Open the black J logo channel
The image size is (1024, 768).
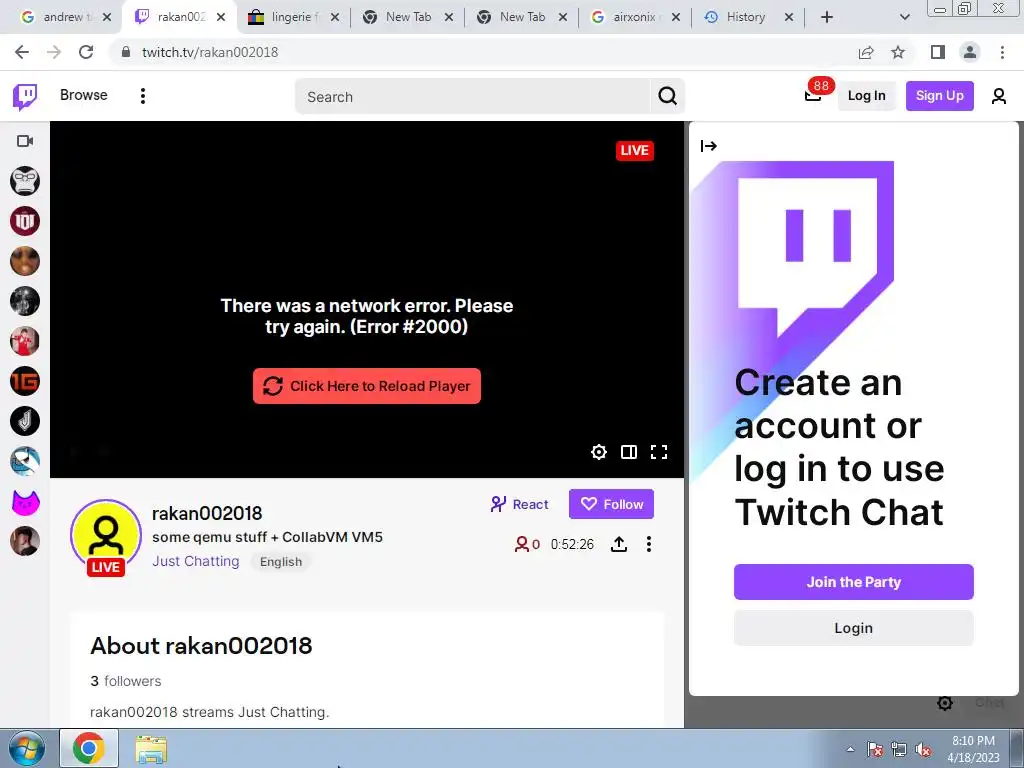pyautogui.click(x=25, y=421)
